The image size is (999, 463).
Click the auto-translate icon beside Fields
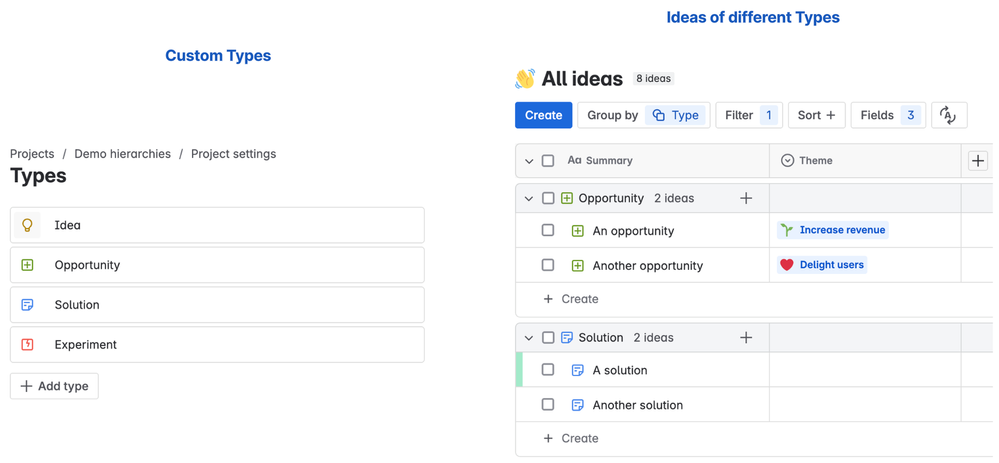(x=949, y=115)
